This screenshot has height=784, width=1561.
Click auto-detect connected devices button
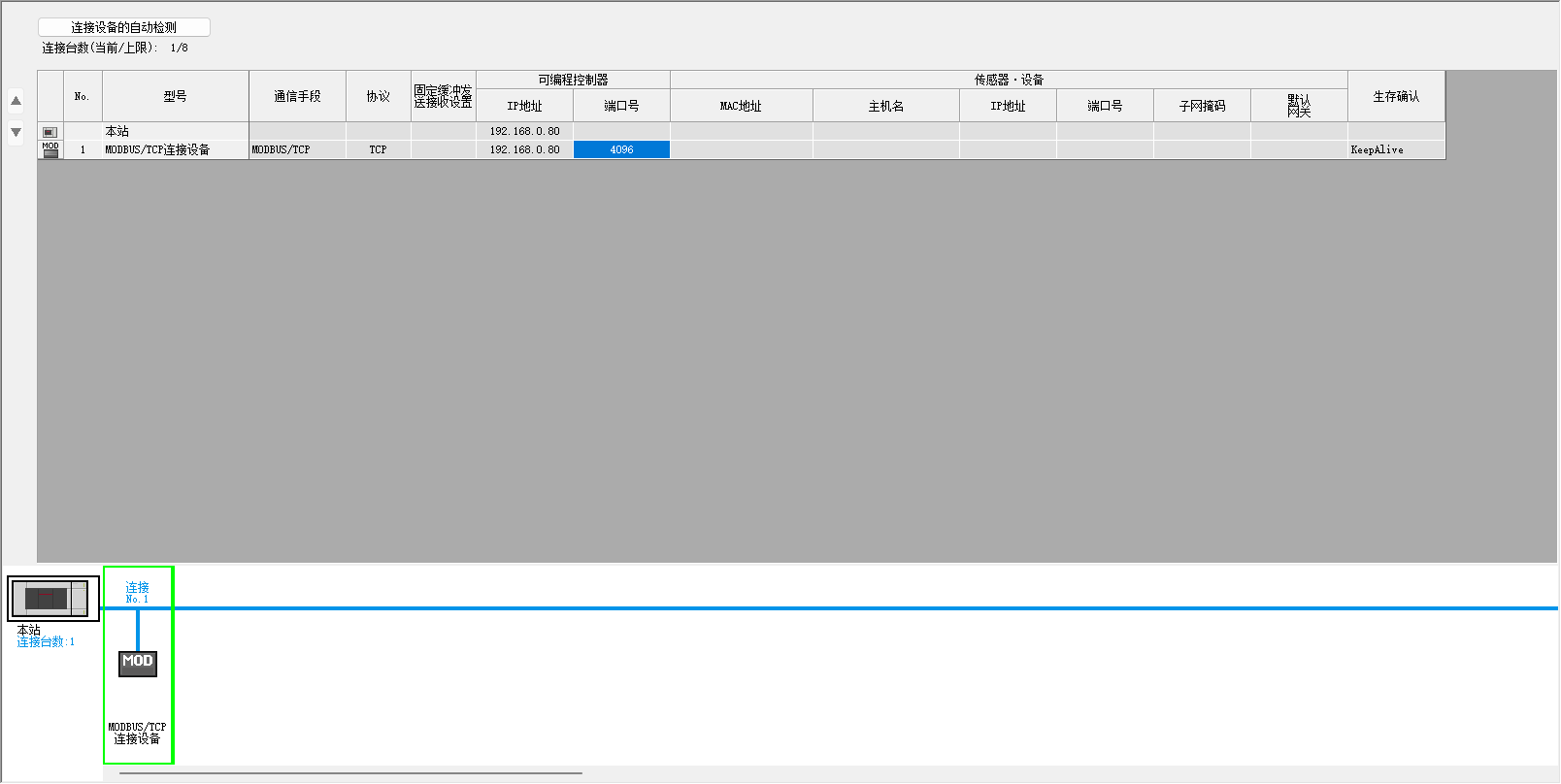tap(123, 27)
